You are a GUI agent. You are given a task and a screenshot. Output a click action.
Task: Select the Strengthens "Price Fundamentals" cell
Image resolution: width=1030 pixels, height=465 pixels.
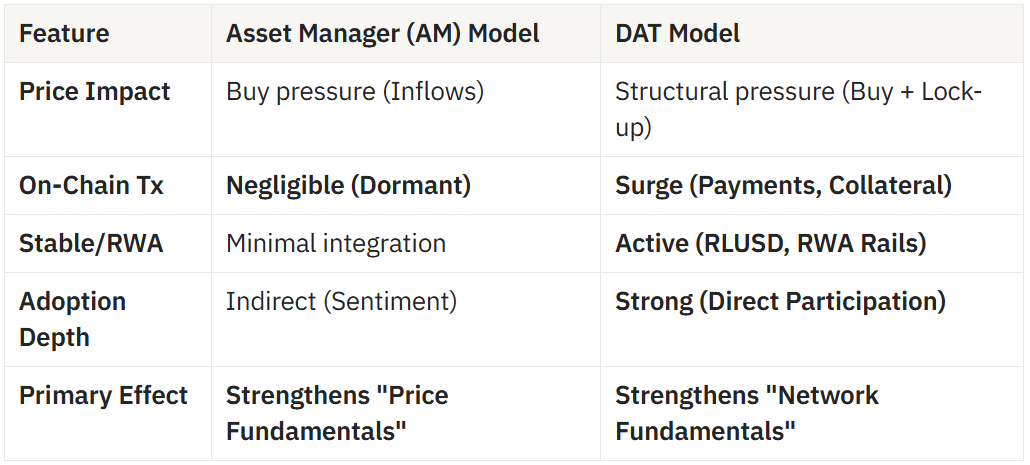337,412
